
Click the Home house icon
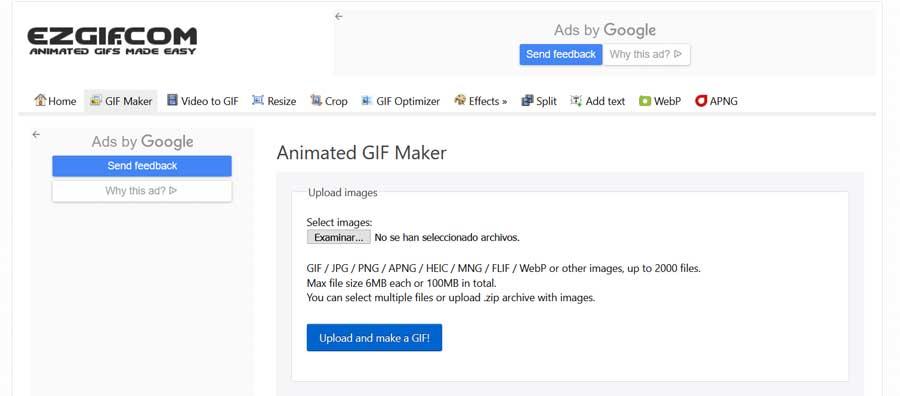point(40,100)
